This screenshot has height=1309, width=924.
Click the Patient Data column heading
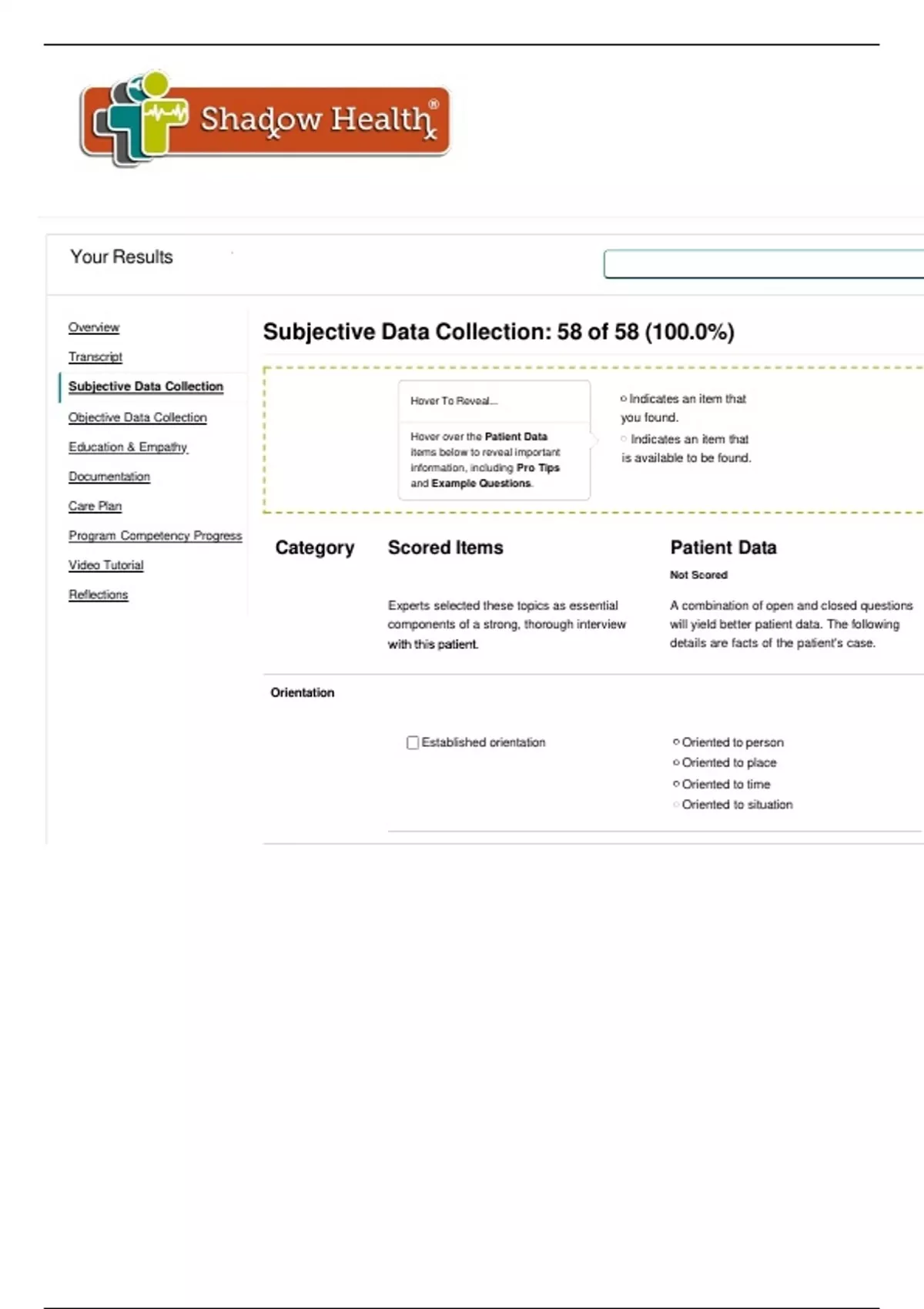pyautogui.click(x=723, y=547)
